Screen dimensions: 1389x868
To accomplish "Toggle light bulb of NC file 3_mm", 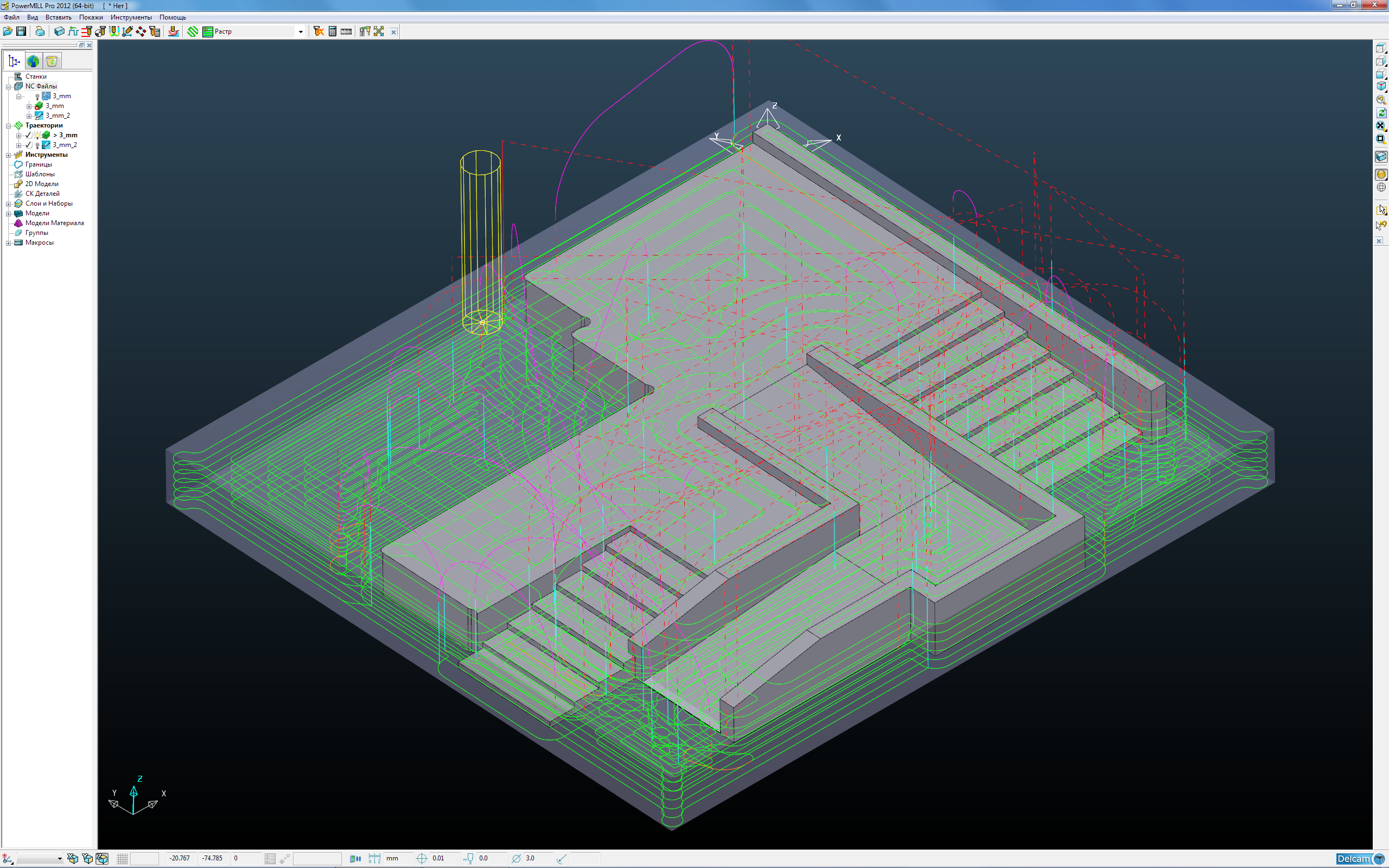I will (x=37, y=97).
